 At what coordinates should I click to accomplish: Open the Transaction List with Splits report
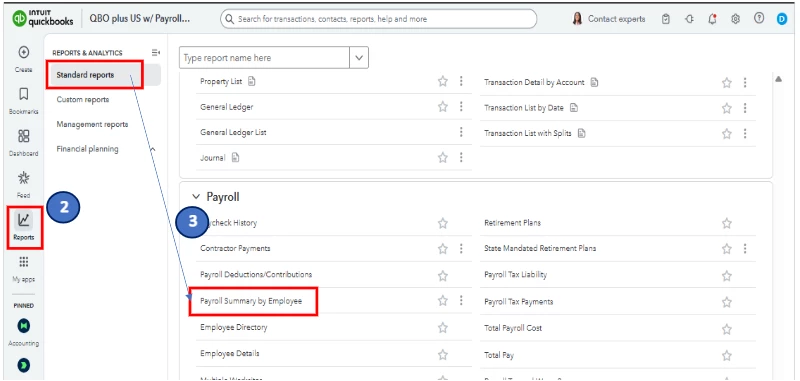pyautogui.click(x=528, y=134)
